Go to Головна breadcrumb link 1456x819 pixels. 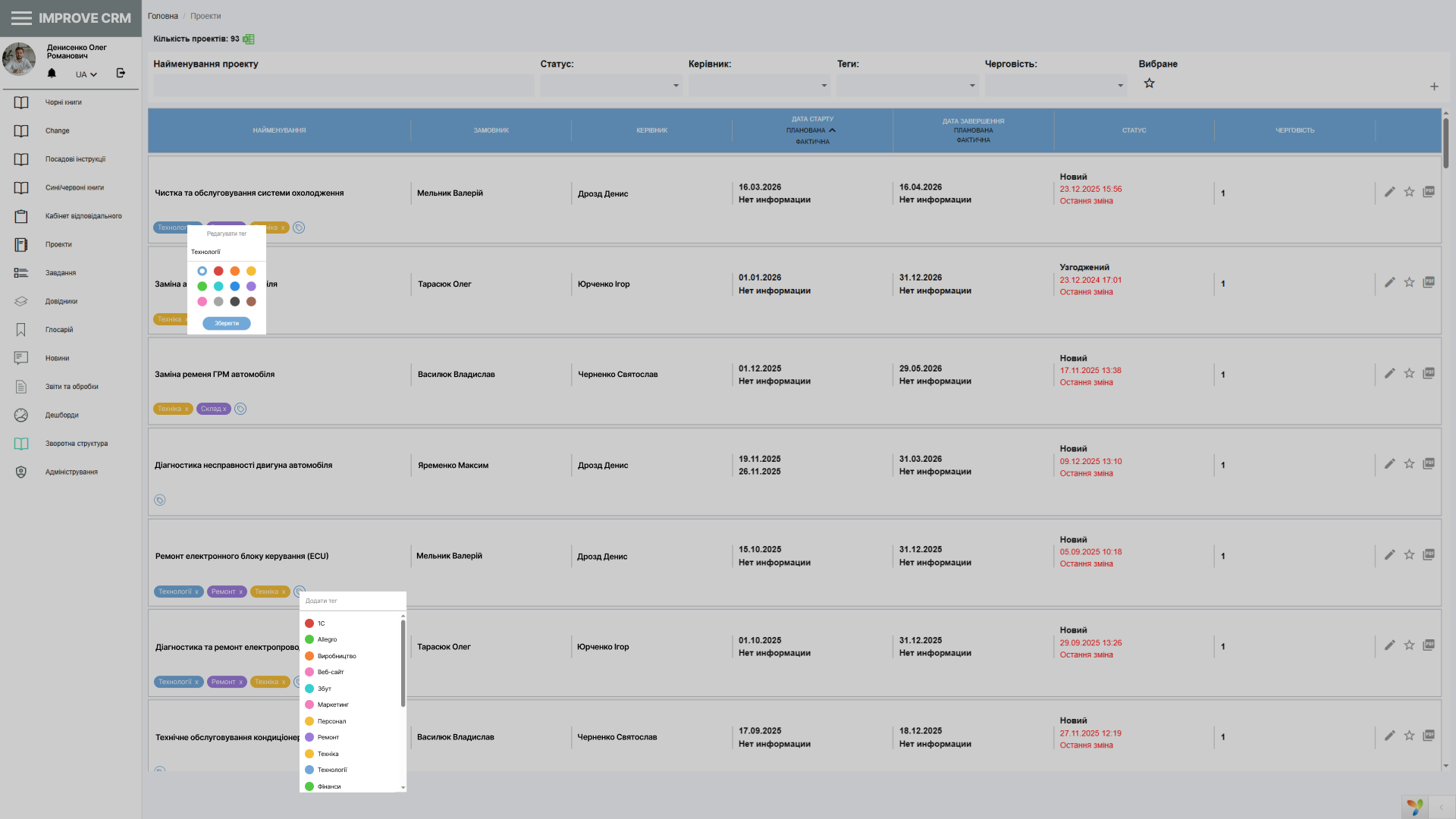click(x=162, y=16)
